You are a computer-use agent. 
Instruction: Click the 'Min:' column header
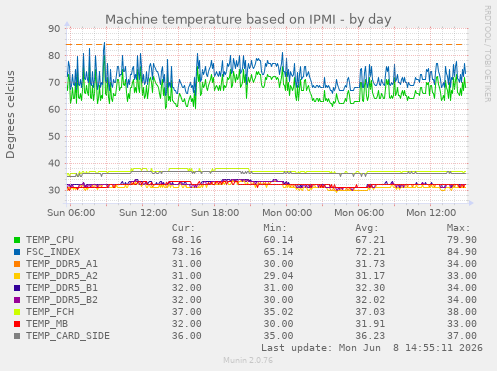(x=275, y=228)
